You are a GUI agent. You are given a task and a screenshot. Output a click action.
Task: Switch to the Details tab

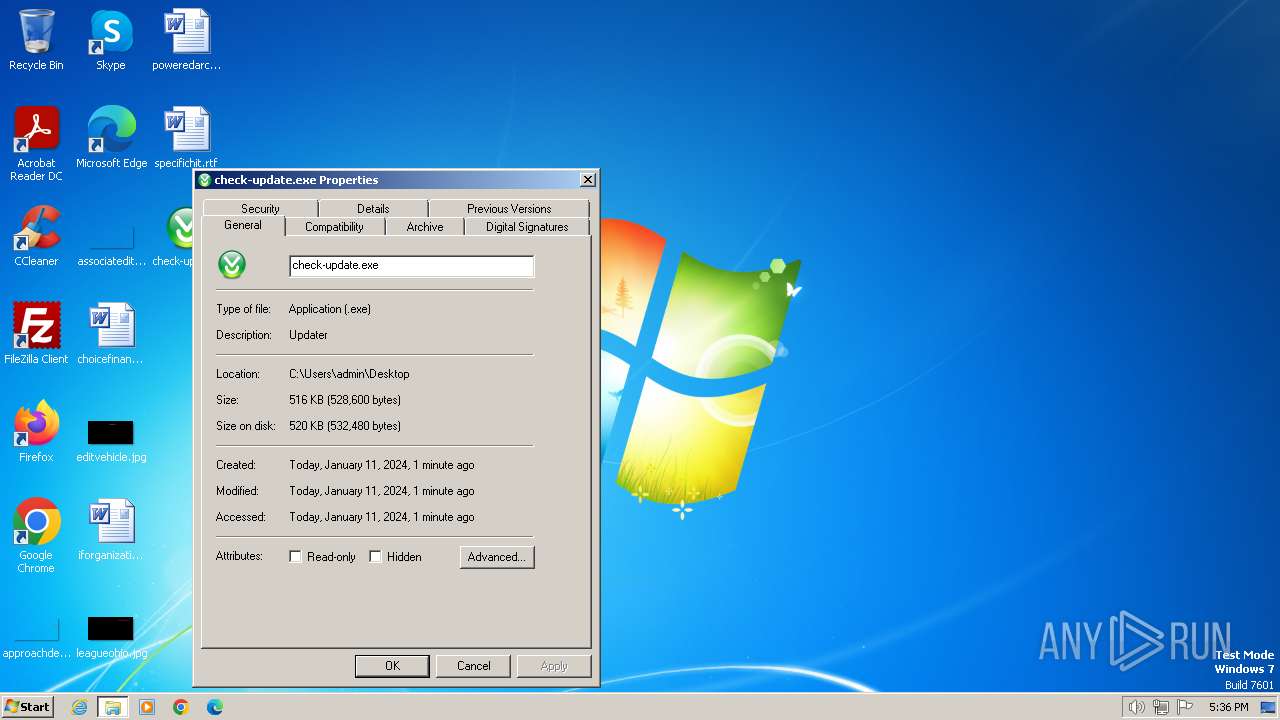pyautogui.click(x=373, y=209)
